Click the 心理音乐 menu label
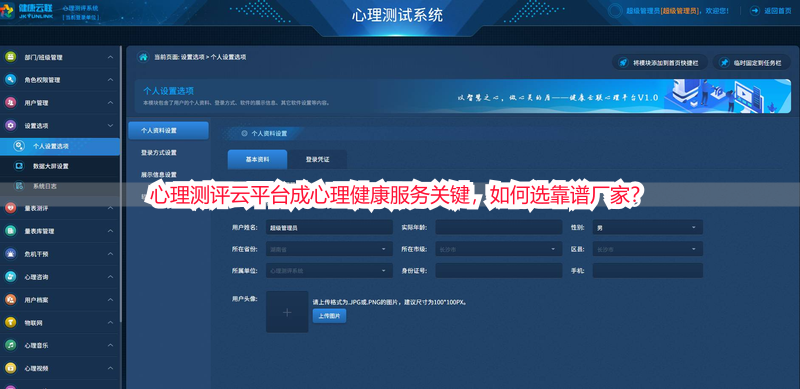800x389 pixels. point(36,346)
